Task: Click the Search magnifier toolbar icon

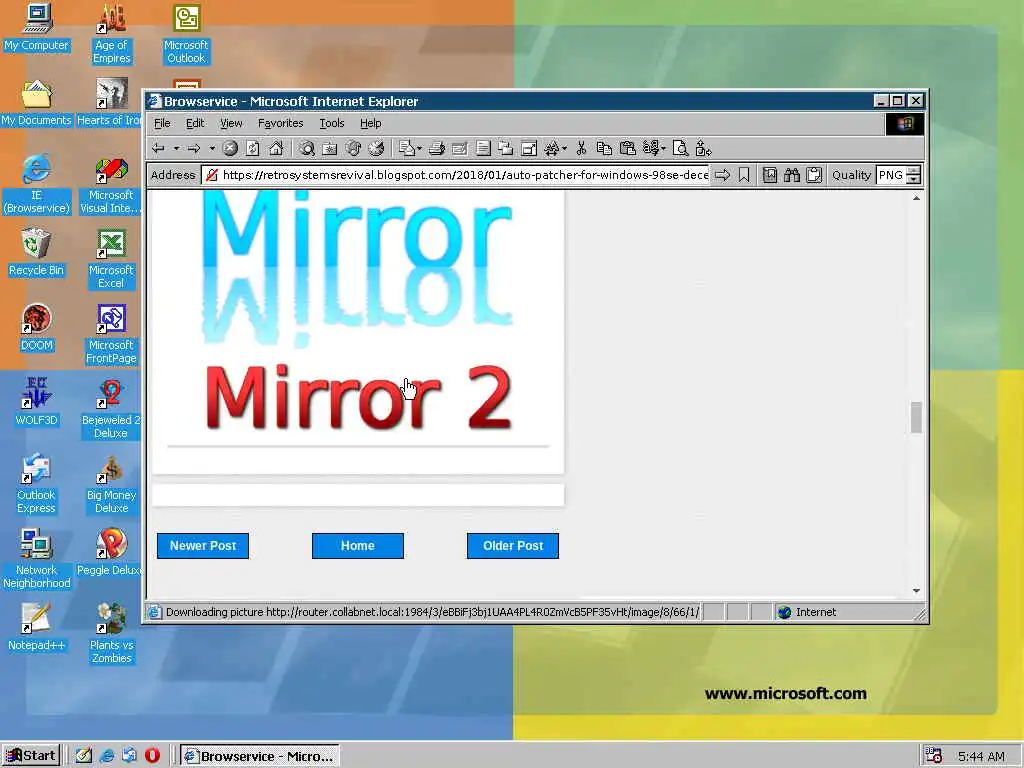Action: click(307, 149)
